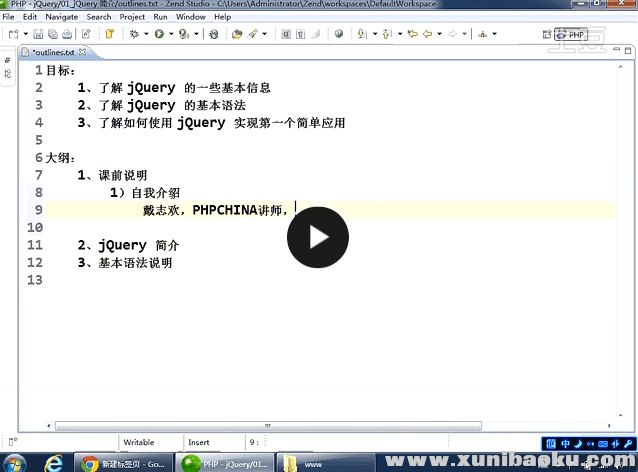Click the horizontal scrollbar in editor
The width and height of the screenshot is (638, 472).
(x=300, y=424)
